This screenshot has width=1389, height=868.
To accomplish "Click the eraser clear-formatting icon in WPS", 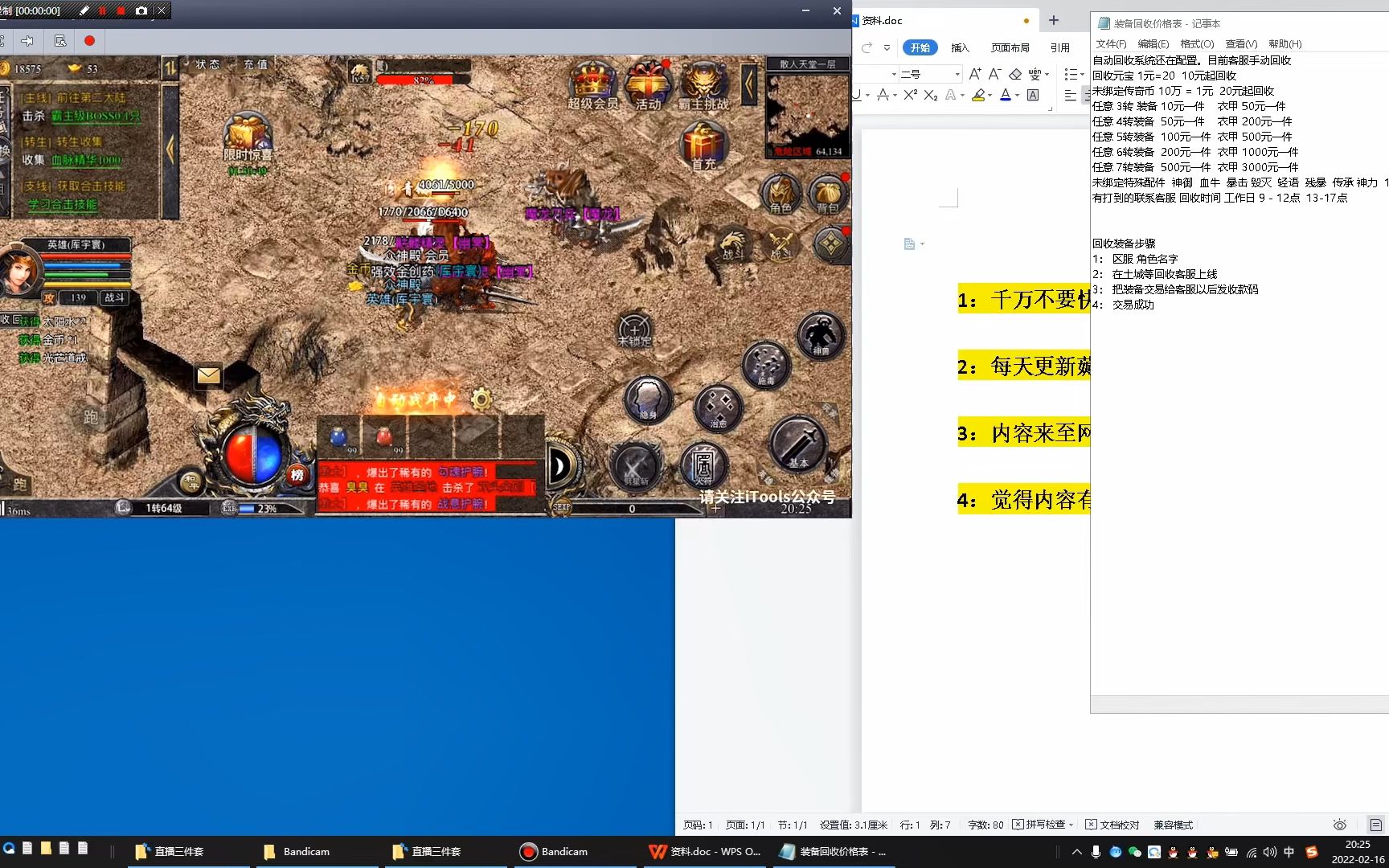I will (1015, 74).
